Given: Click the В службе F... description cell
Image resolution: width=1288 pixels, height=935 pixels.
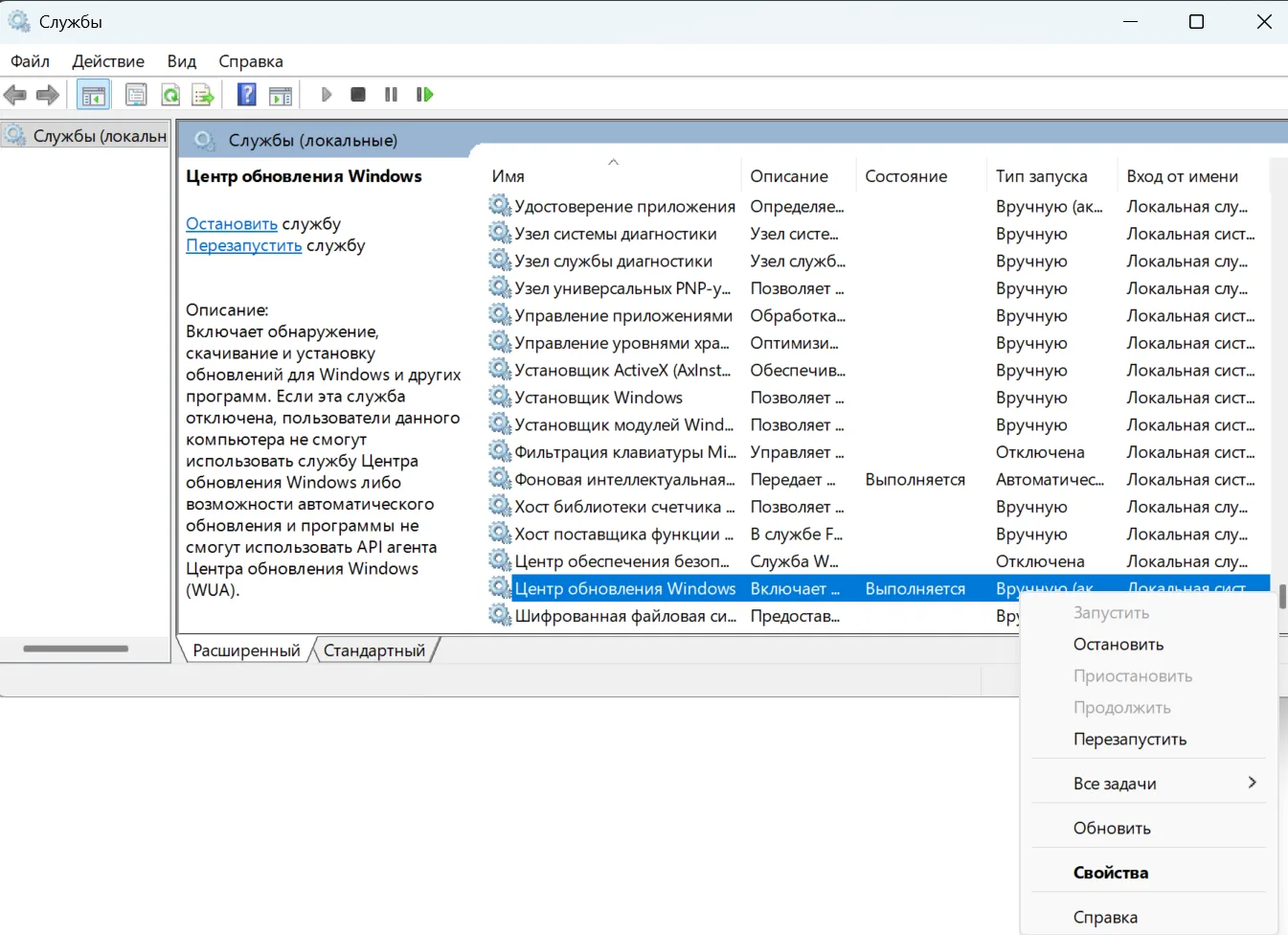Looking at the screenshot, I should tap(797, 534).
